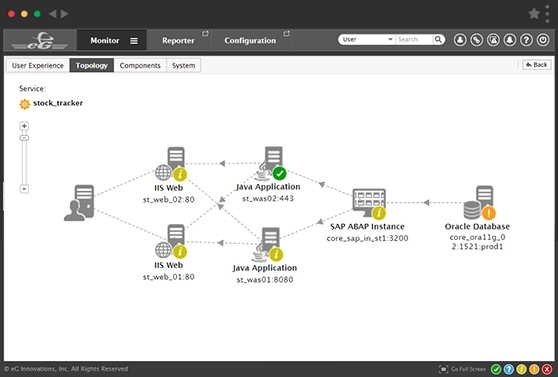
Task: Select Java Application st_was01 node icon
Action: (x=268, y=244)
